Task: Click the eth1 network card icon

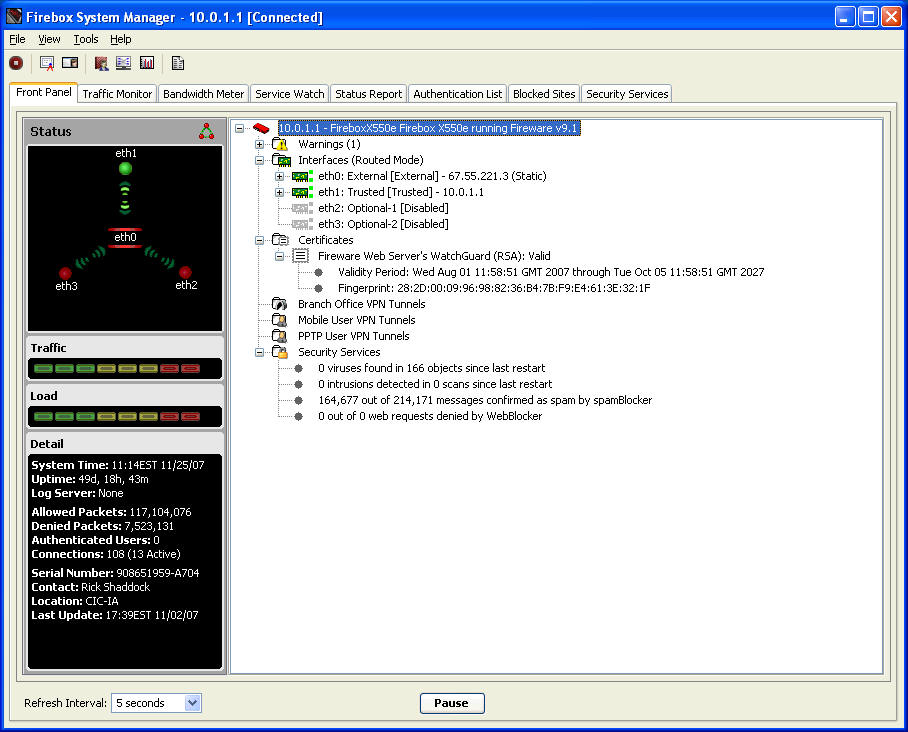Action: coord(302,192)
